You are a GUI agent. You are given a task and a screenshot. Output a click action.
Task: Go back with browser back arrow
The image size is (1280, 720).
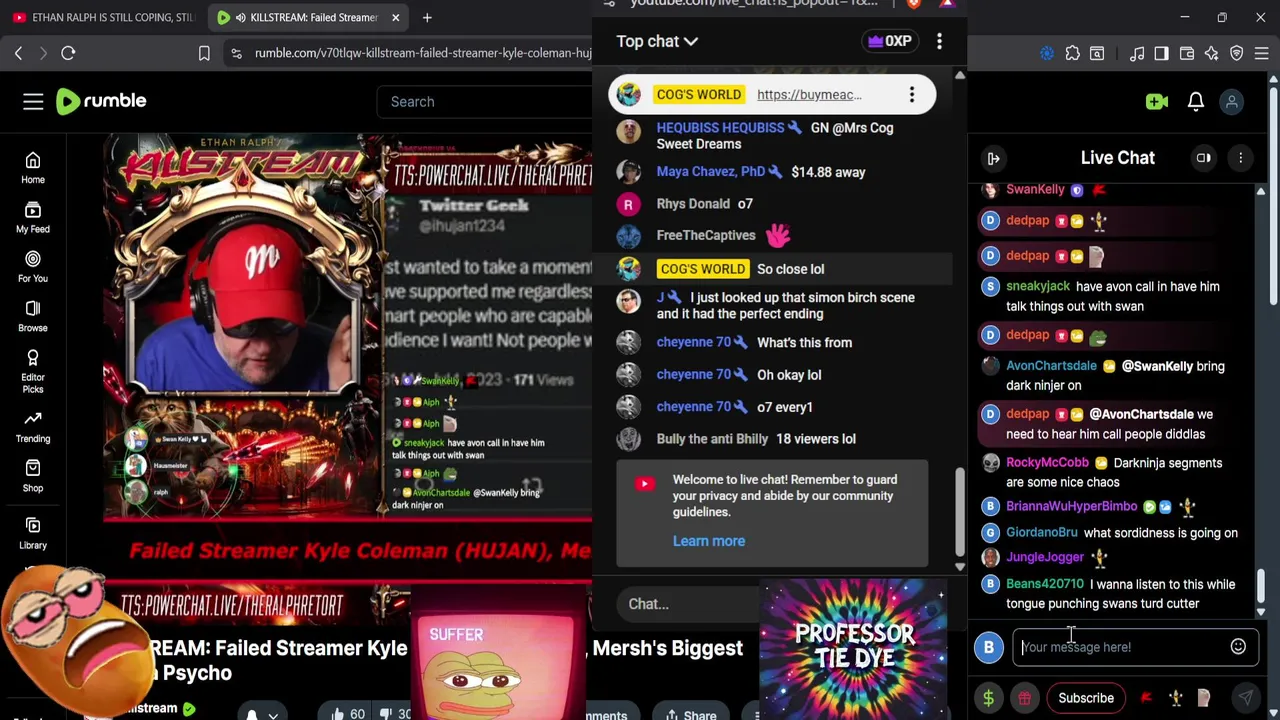(18, 53)
